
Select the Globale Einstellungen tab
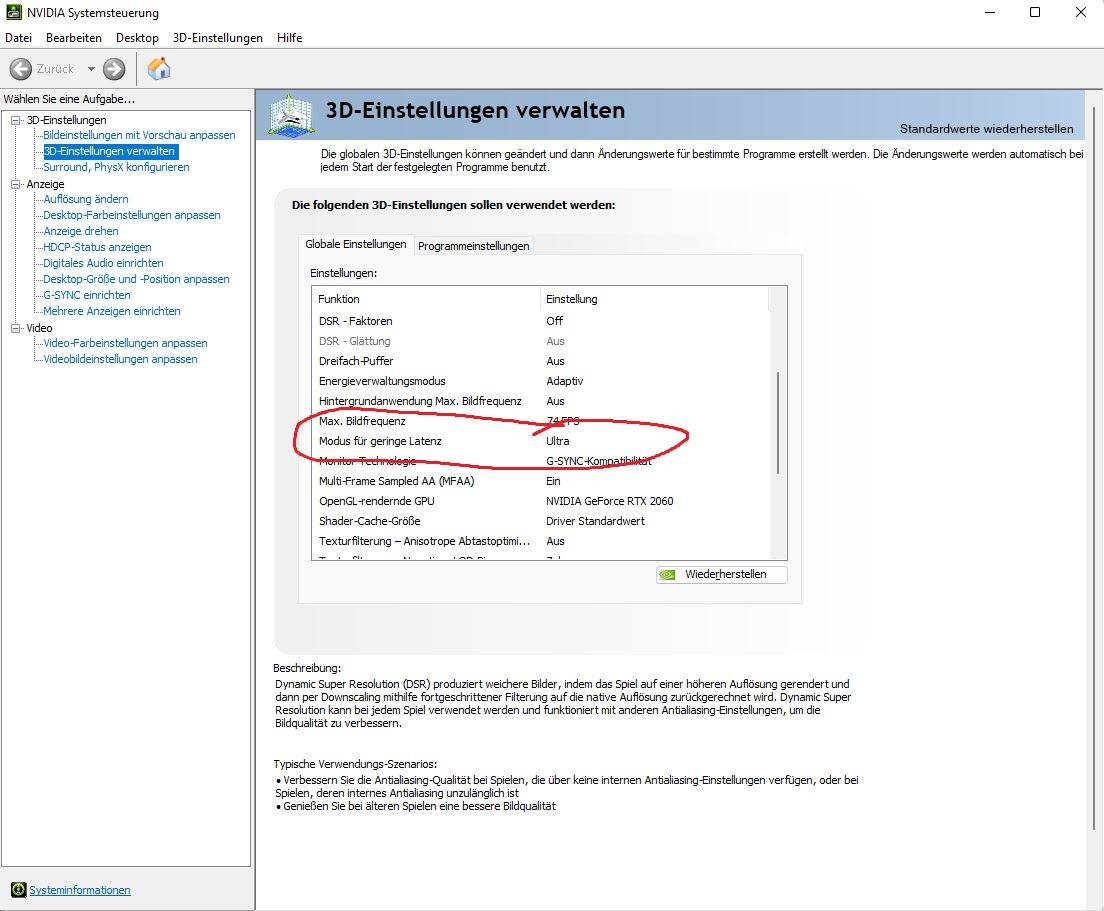[x=356, y=244]
